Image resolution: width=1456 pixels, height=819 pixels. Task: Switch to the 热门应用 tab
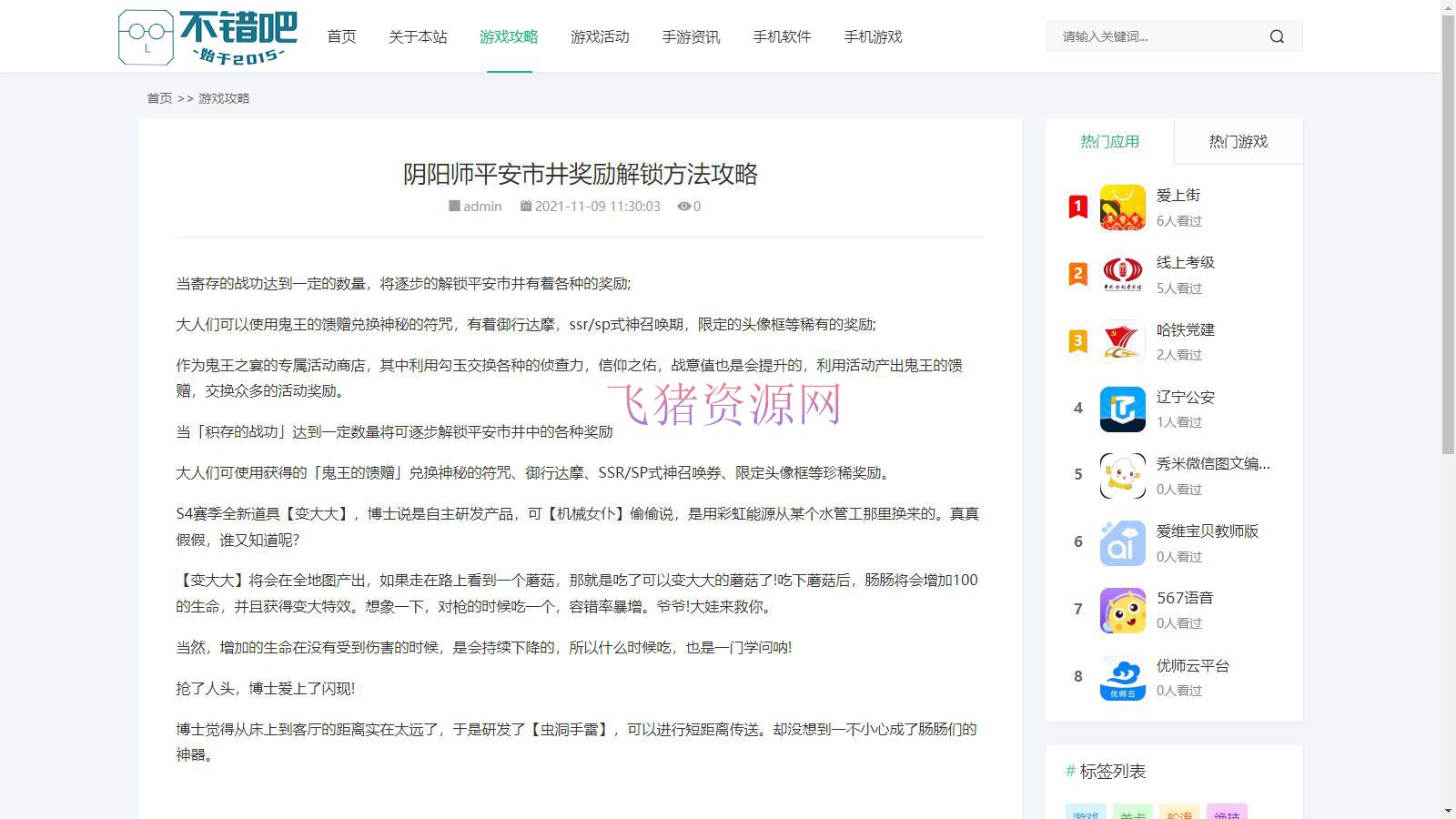1110,141
